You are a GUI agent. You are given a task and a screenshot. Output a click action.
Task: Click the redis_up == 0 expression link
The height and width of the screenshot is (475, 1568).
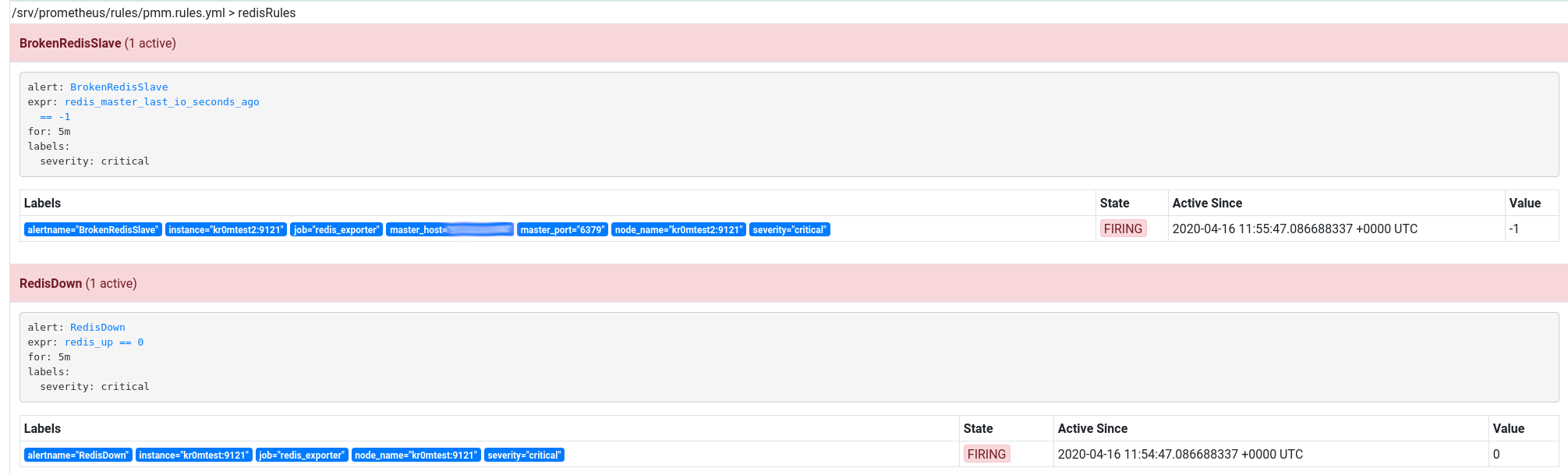[x=104, y=342]
